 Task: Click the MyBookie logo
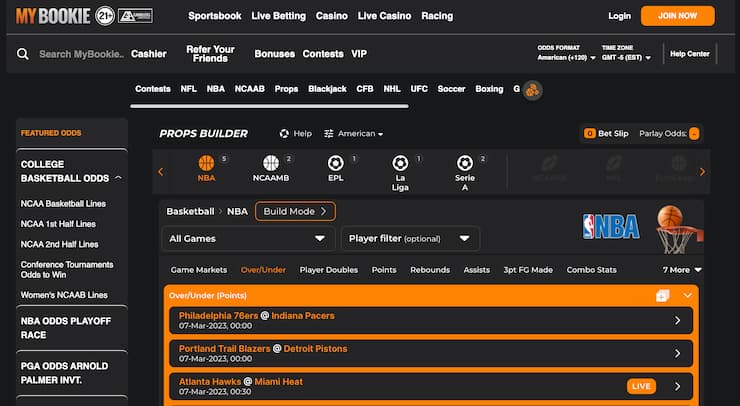pyautogui.click(x=53, y=16)
